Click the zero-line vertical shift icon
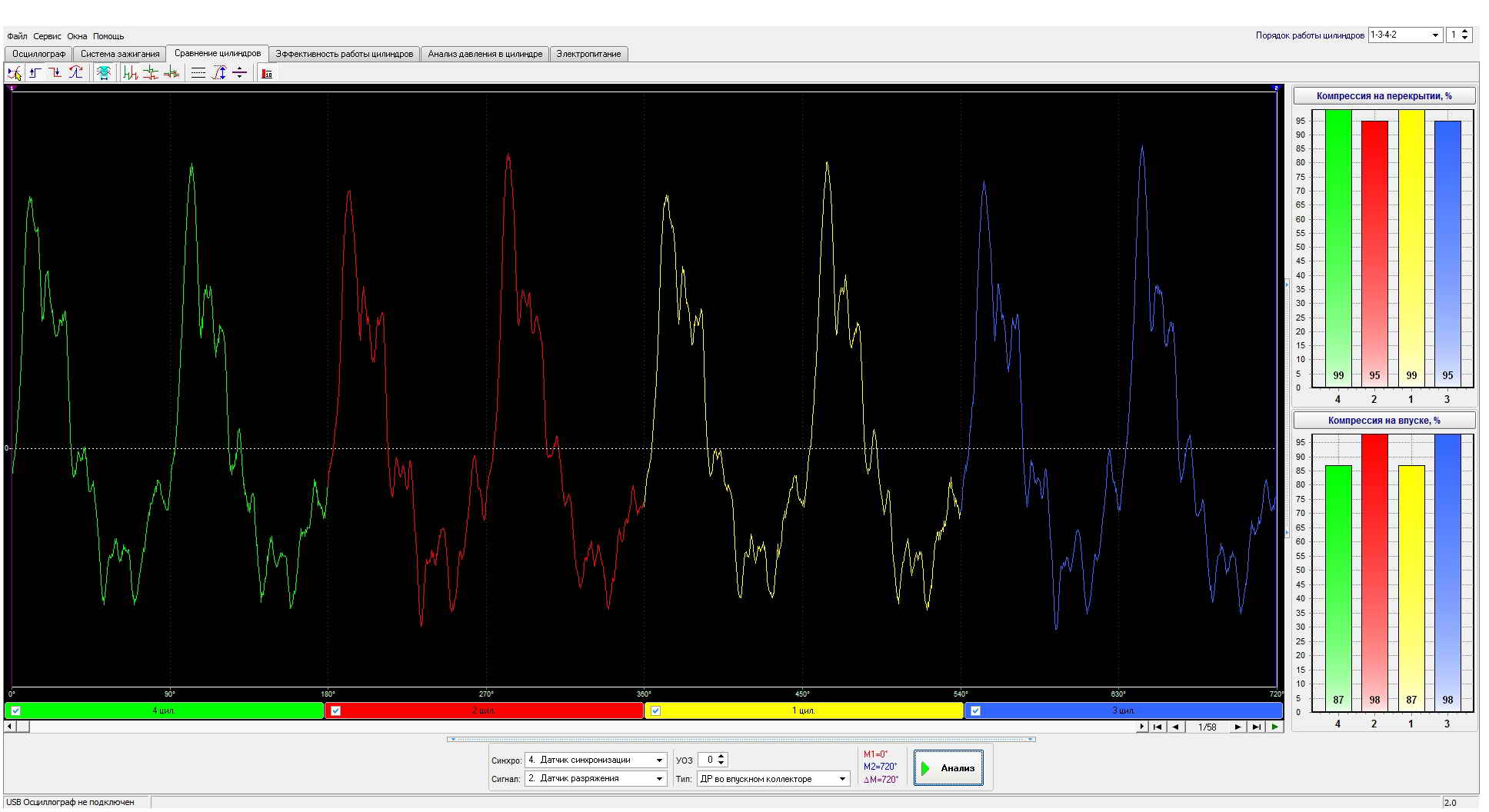The image size is (1489, 812). coord(239,73)
